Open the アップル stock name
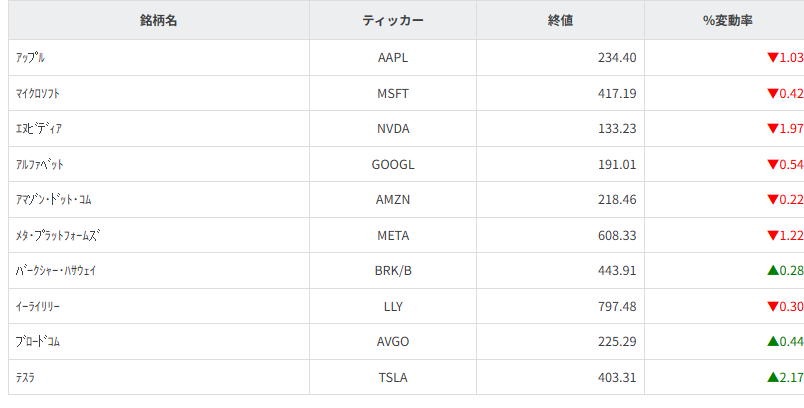The height and width of the screenshot is (408, 804). coord(31,58)
